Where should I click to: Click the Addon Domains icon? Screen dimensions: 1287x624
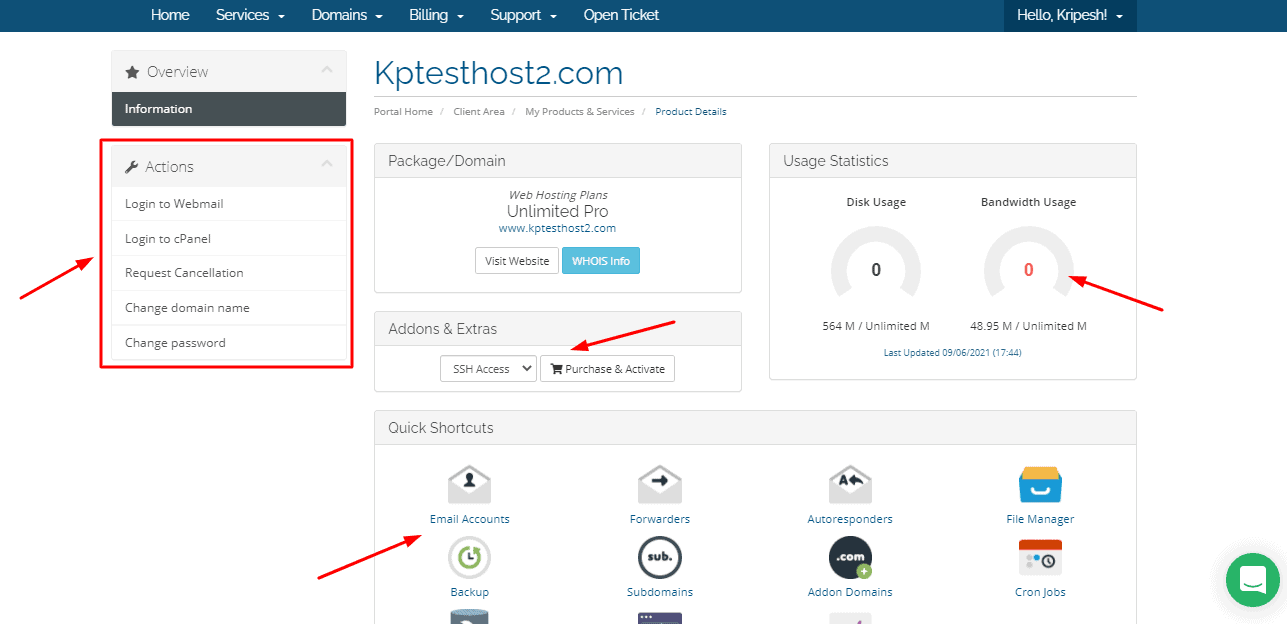point(850,558)
